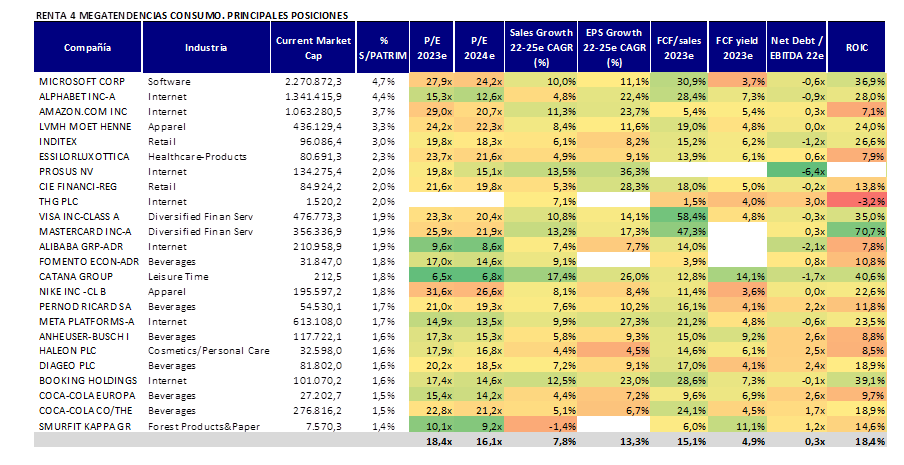Select the SMURFIT KAPPA GR company cell
The height and width of the screenshot is (465, 904).
[84, 425]
